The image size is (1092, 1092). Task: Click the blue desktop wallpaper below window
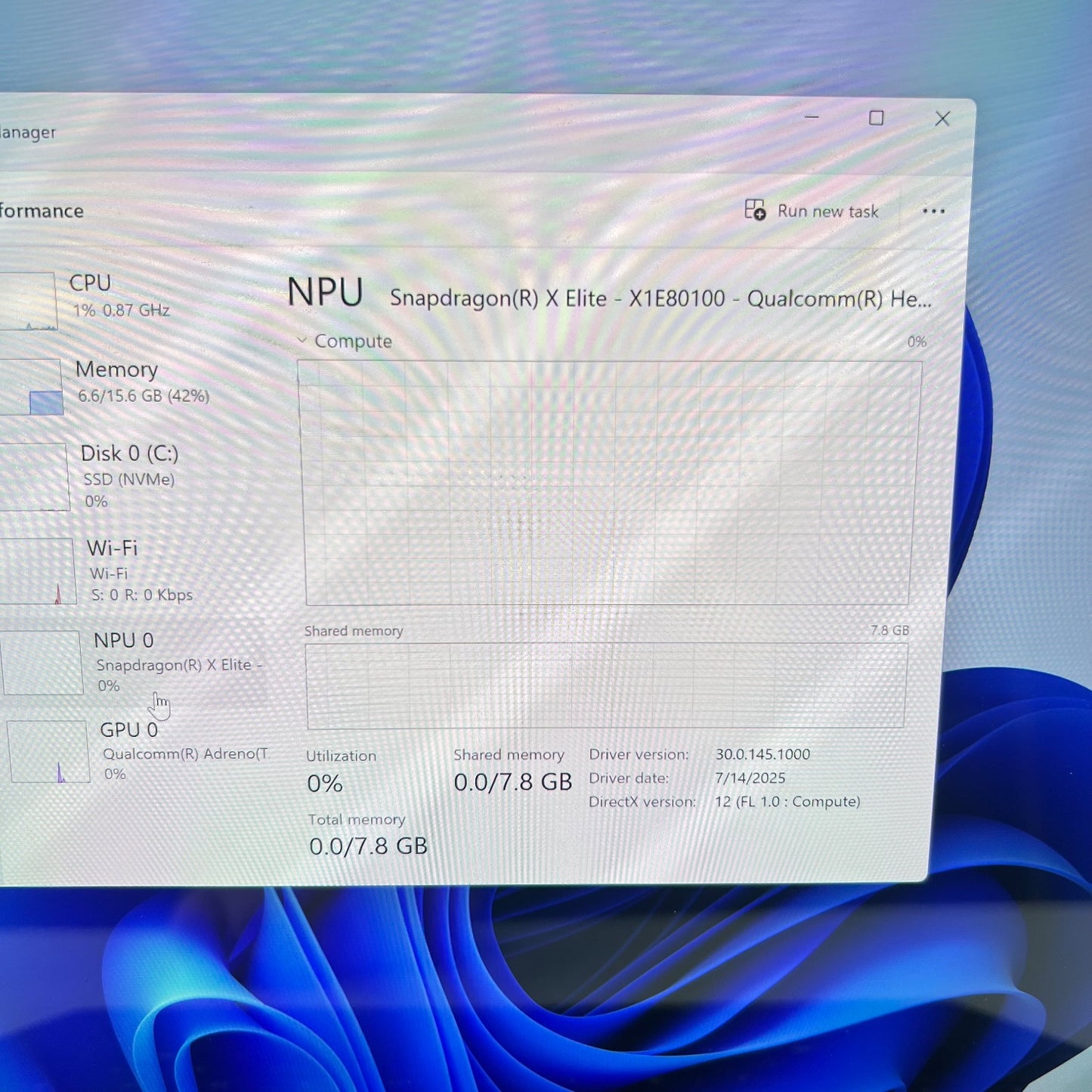pyautogui.click(x=605, y=998)
